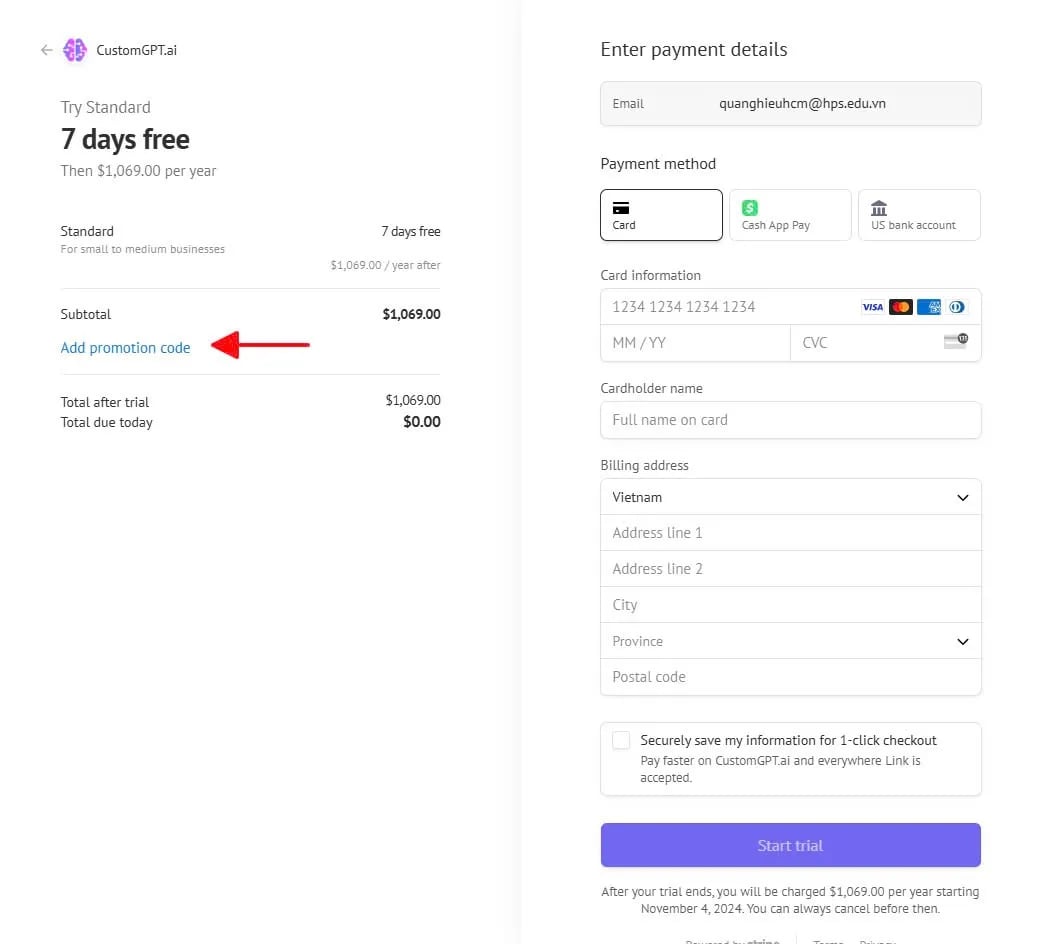Click the Mastercard icon
The image size is (1041, 944).
click(901, 307)
